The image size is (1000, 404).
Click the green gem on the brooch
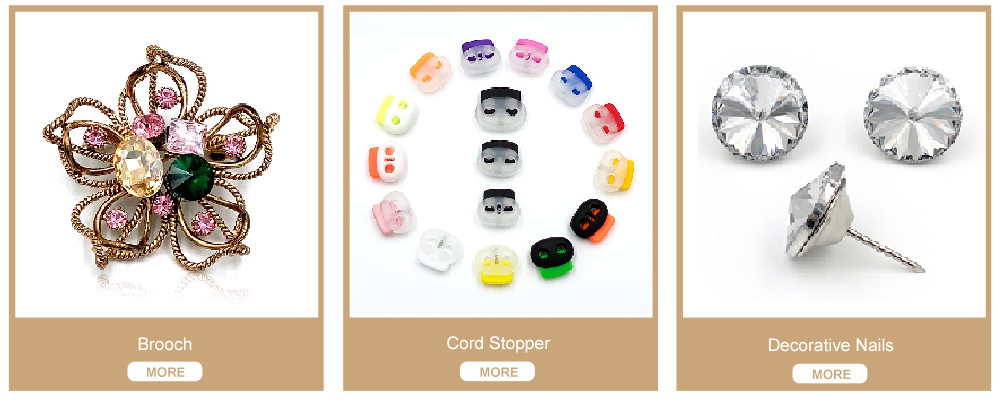188,176
